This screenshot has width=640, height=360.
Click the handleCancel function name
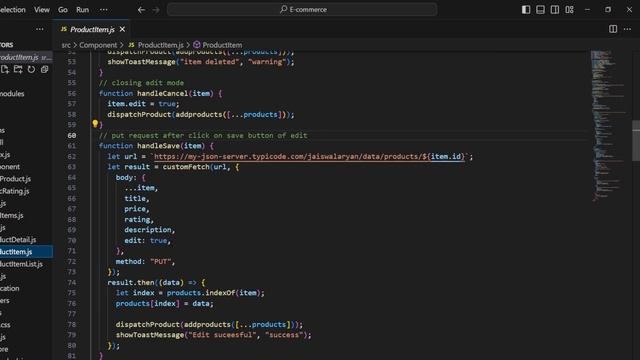pyautogui.click(x=162, y=93)
